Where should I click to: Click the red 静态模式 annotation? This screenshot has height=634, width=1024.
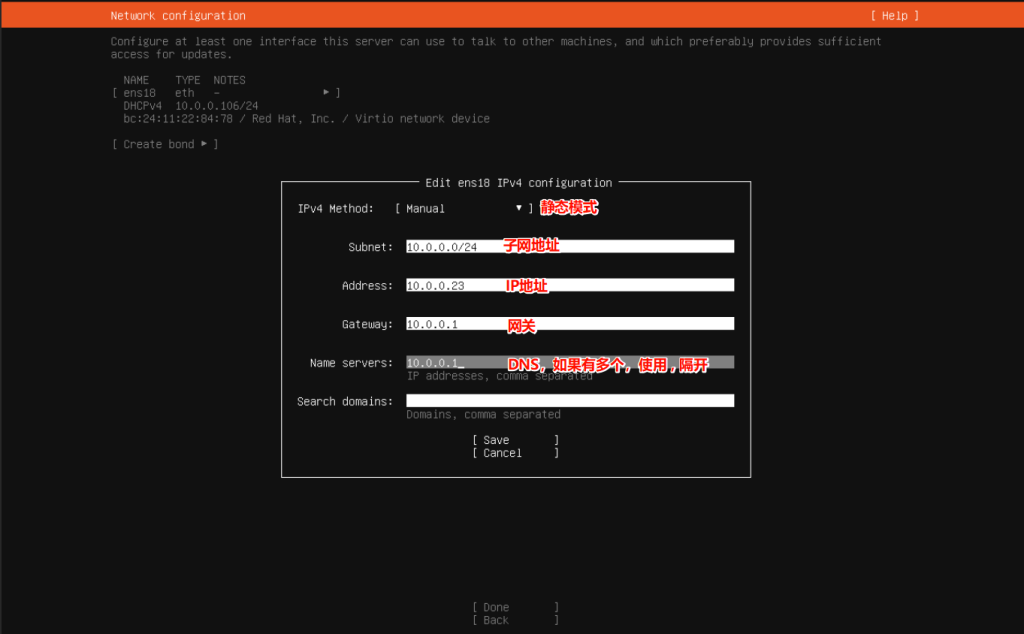click(569, 208)
